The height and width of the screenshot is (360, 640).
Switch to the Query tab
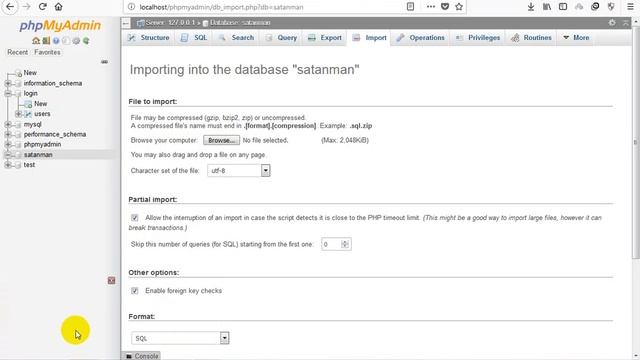click(281, 38)
